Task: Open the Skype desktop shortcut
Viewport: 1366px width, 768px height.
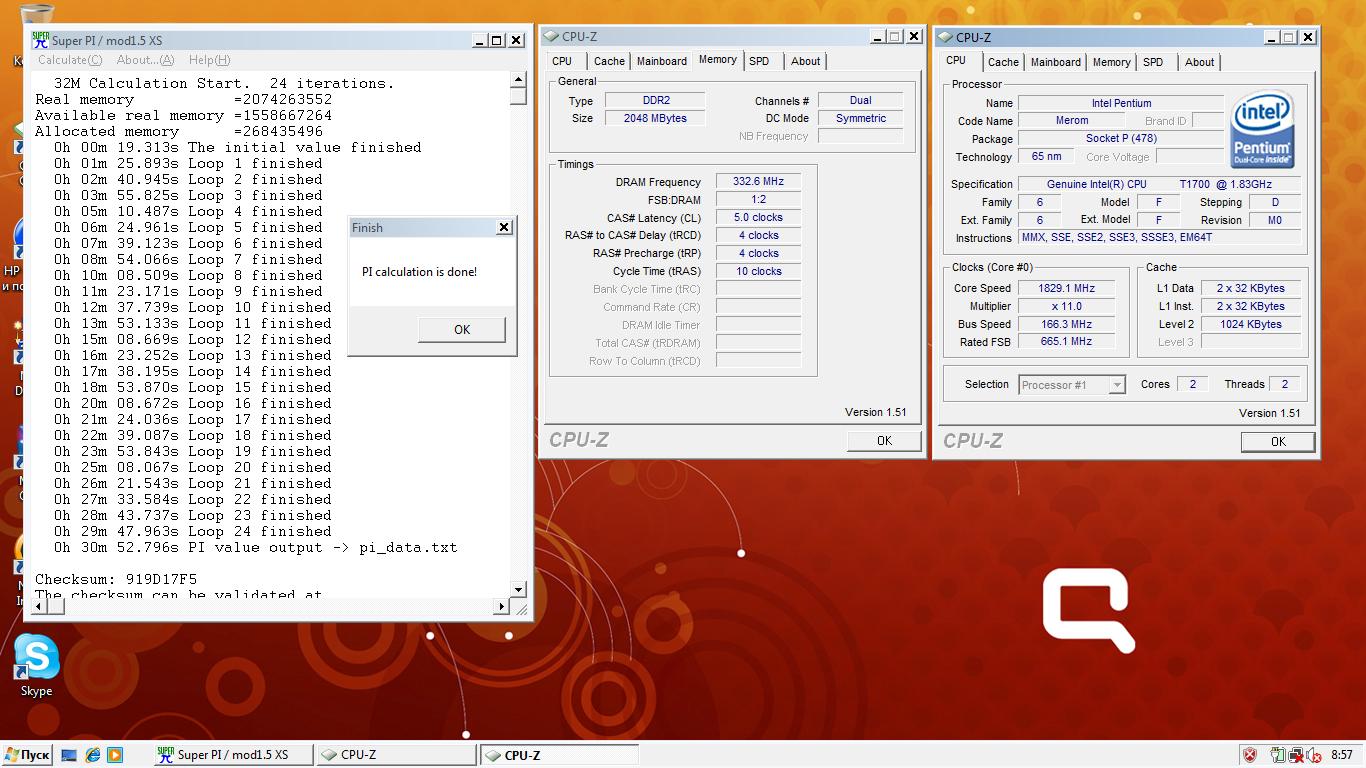Action: 36,665
